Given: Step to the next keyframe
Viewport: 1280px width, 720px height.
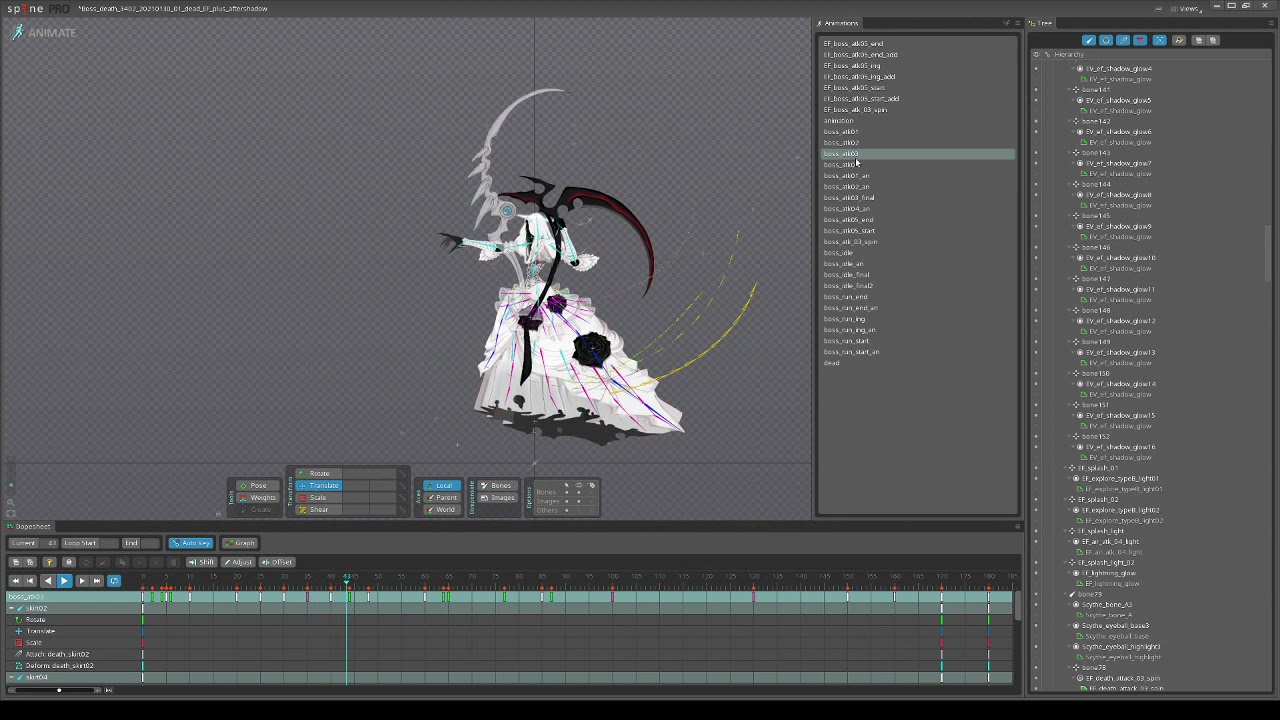Looking at the screenshot, I should (81, 581).
